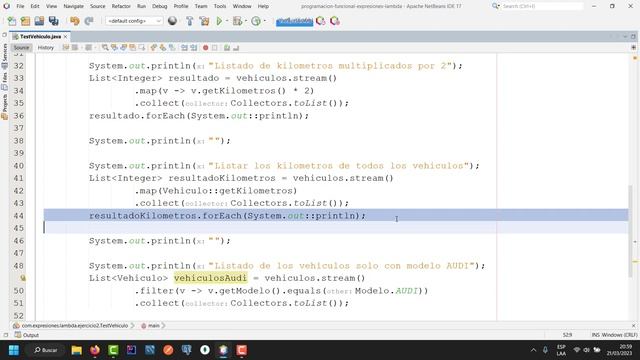
Task: Click the Build Project hammer icon
Action: pos(189,21)
